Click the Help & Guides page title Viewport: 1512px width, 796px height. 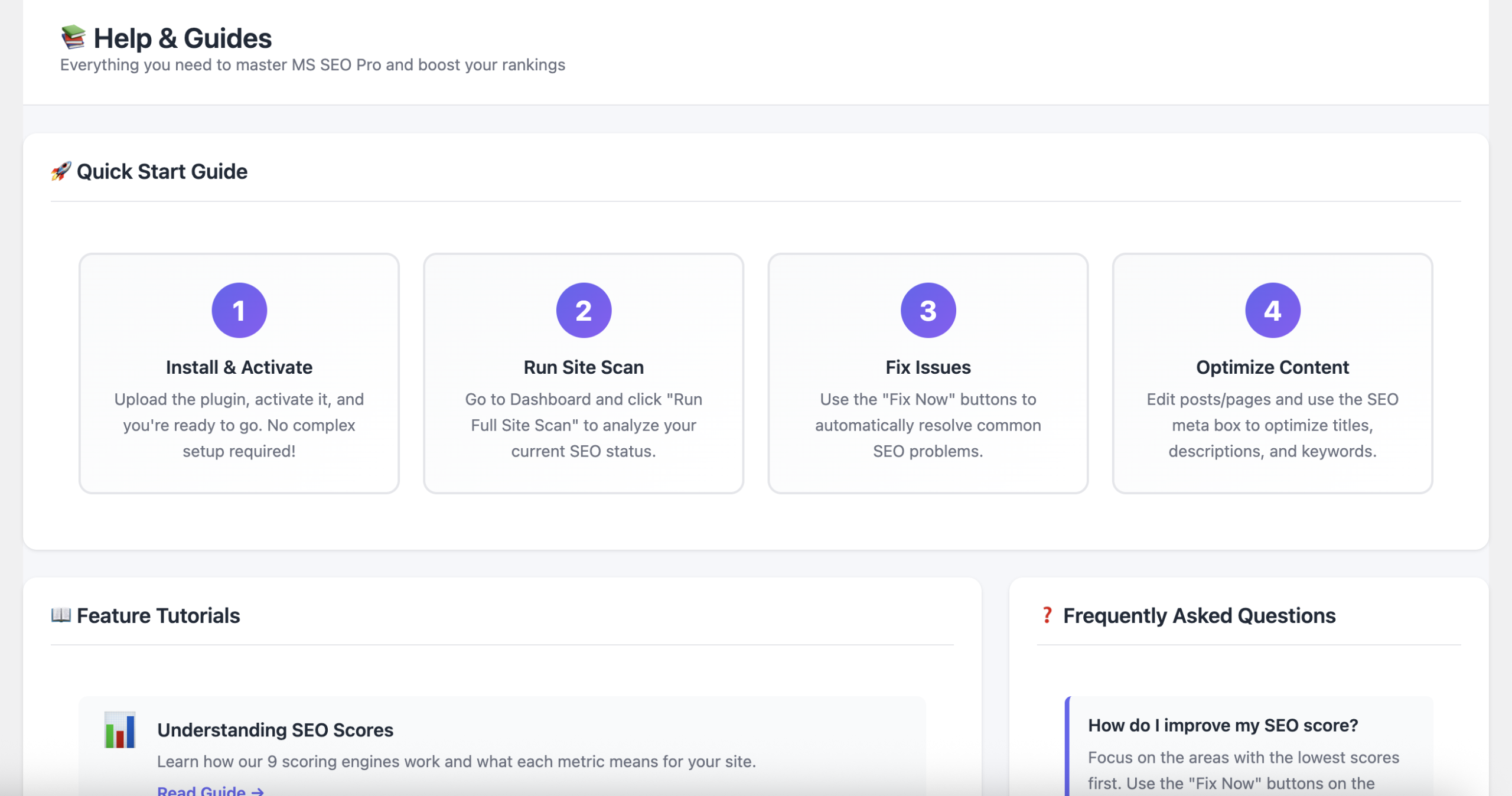183,38
